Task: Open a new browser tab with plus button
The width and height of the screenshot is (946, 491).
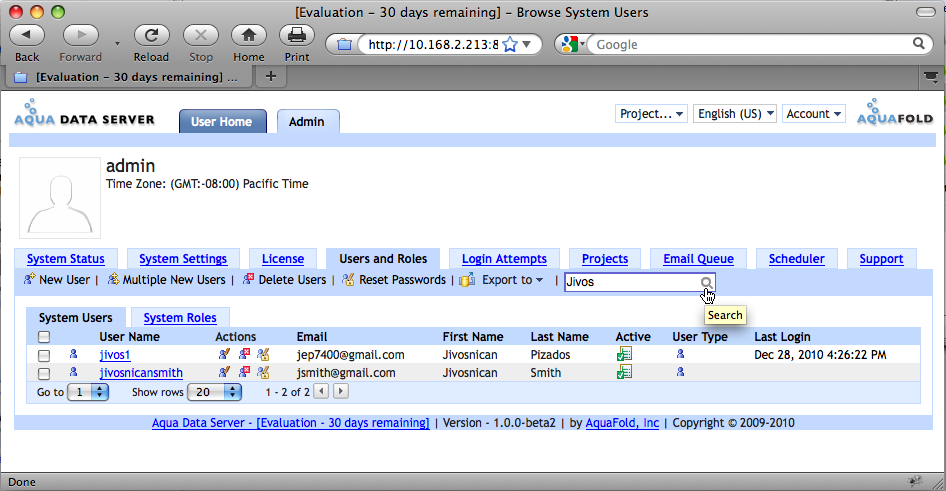Action: (271, 77)
